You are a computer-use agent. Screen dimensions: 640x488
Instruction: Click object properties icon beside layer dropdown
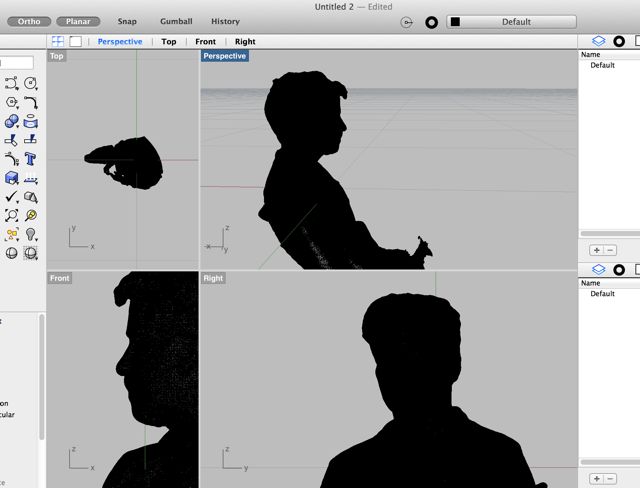[x=407, y=22]
